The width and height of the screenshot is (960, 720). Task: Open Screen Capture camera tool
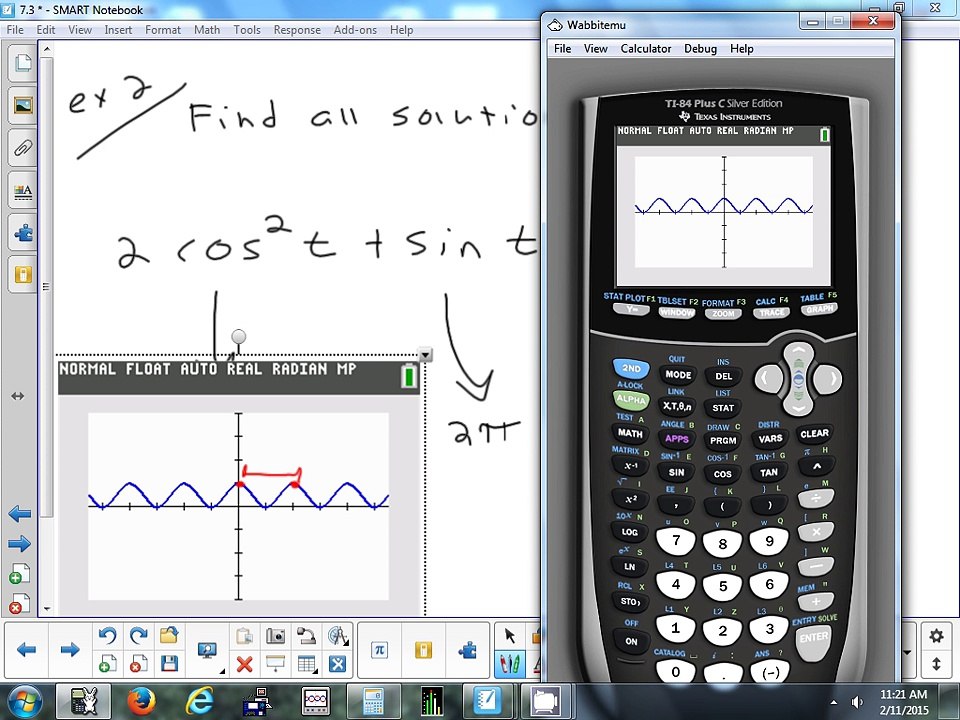point(276,636)
